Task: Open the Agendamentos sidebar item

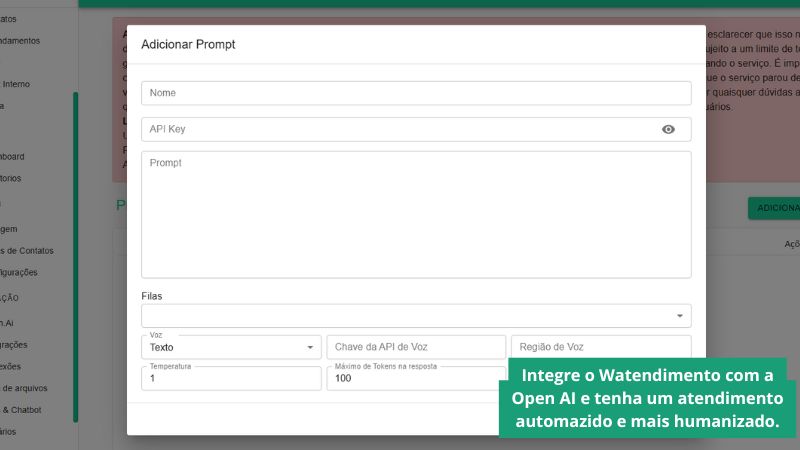Action: (19, 41)
